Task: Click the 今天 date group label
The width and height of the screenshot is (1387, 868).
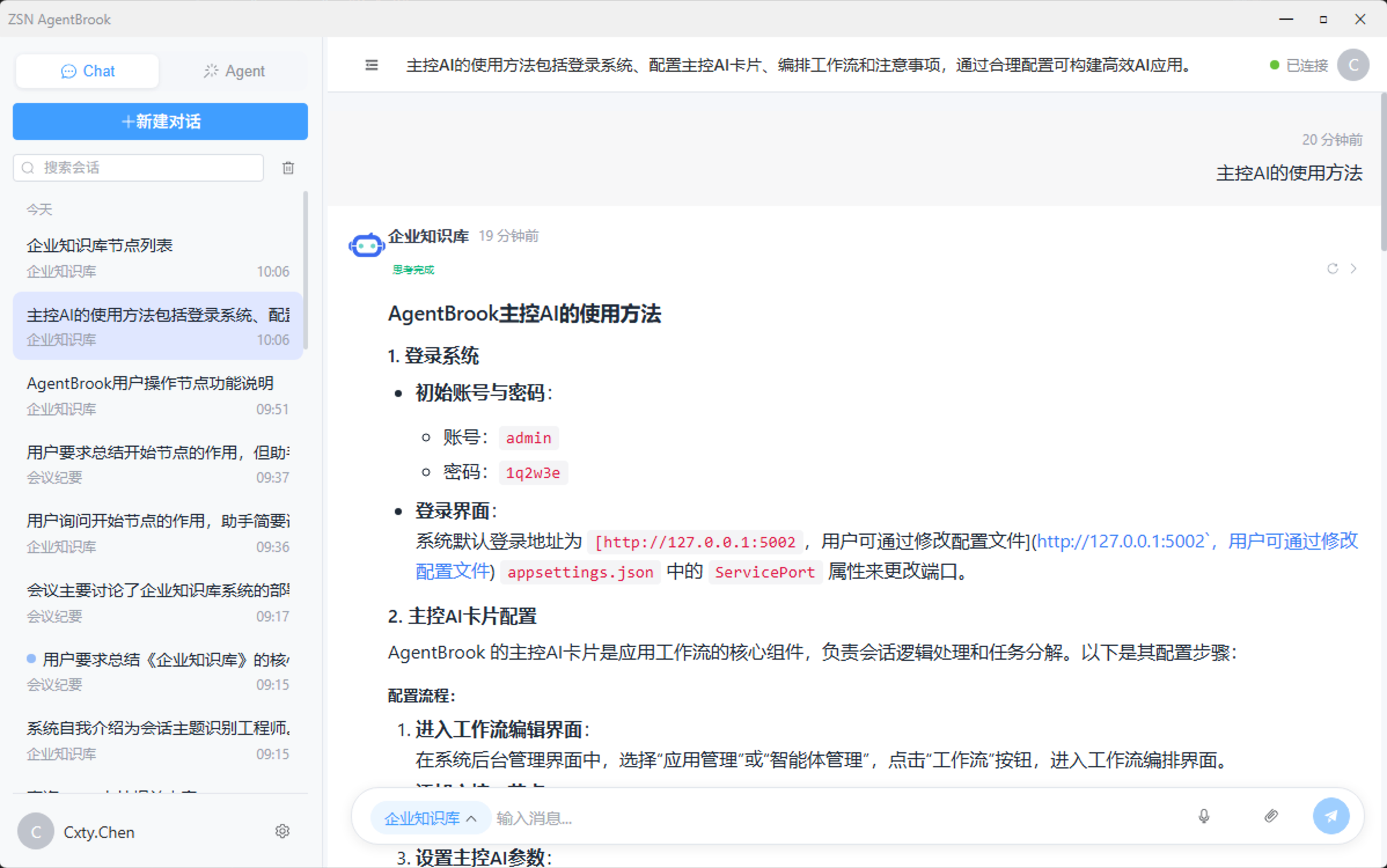Action: pos(39,209)
